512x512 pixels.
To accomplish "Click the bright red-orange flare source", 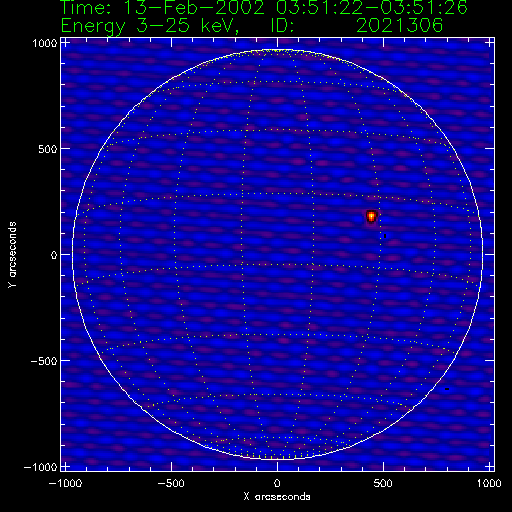I will click(x=371, y=216).
